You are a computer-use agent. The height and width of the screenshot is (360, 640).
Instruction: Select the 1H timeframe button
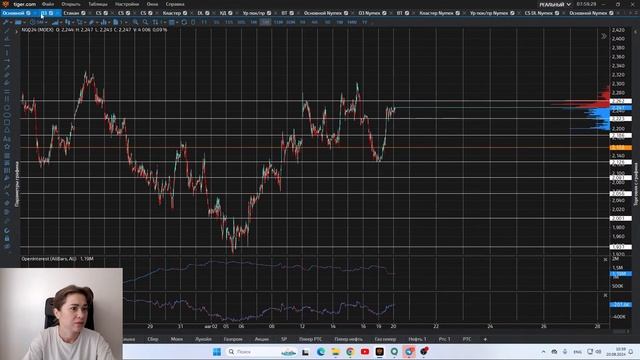302,22
